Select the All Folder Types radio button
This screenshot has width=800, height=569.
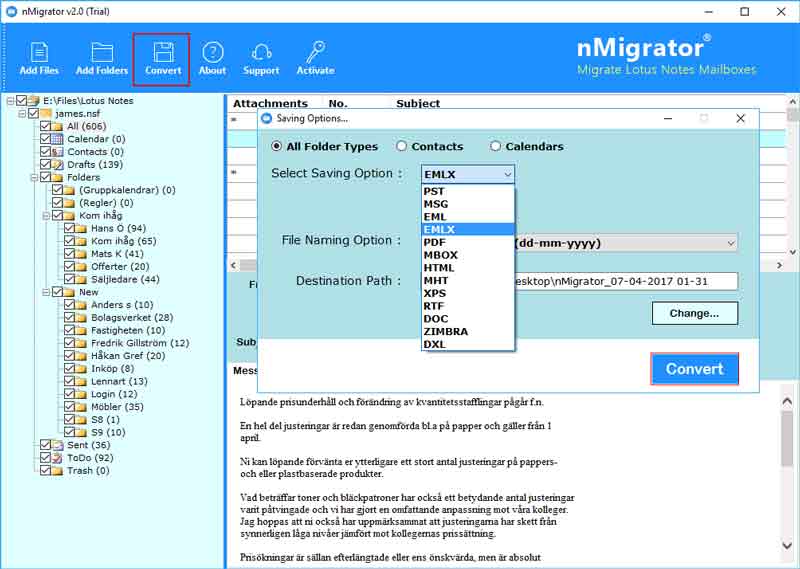click(x=277, y=146)
